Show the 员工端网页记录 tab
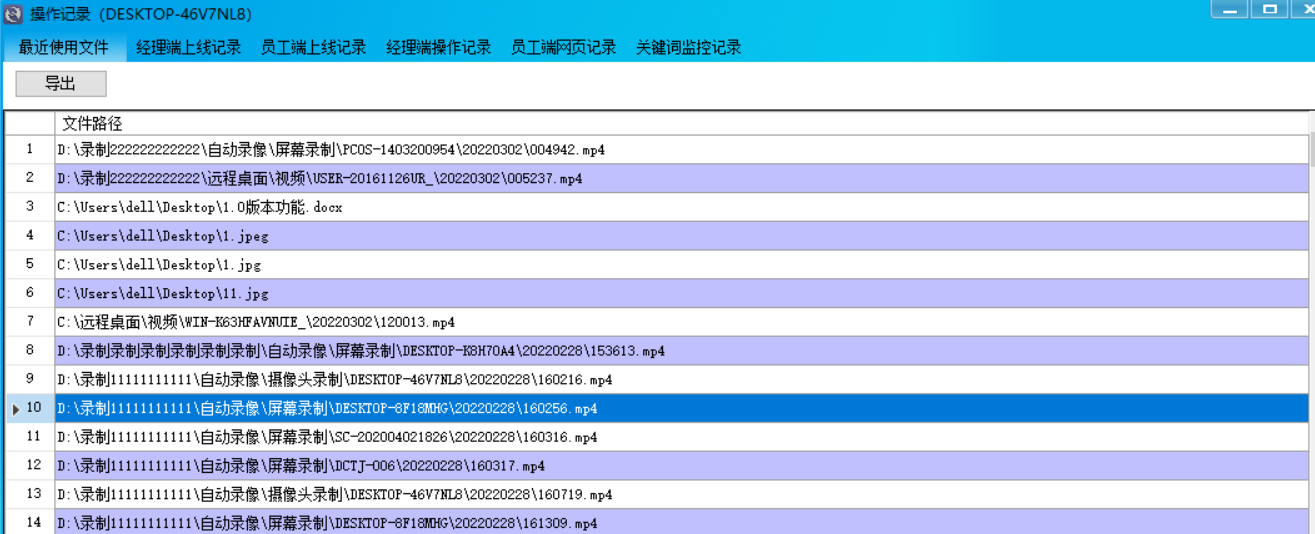1315x534 pixels. tap(563, 47)
